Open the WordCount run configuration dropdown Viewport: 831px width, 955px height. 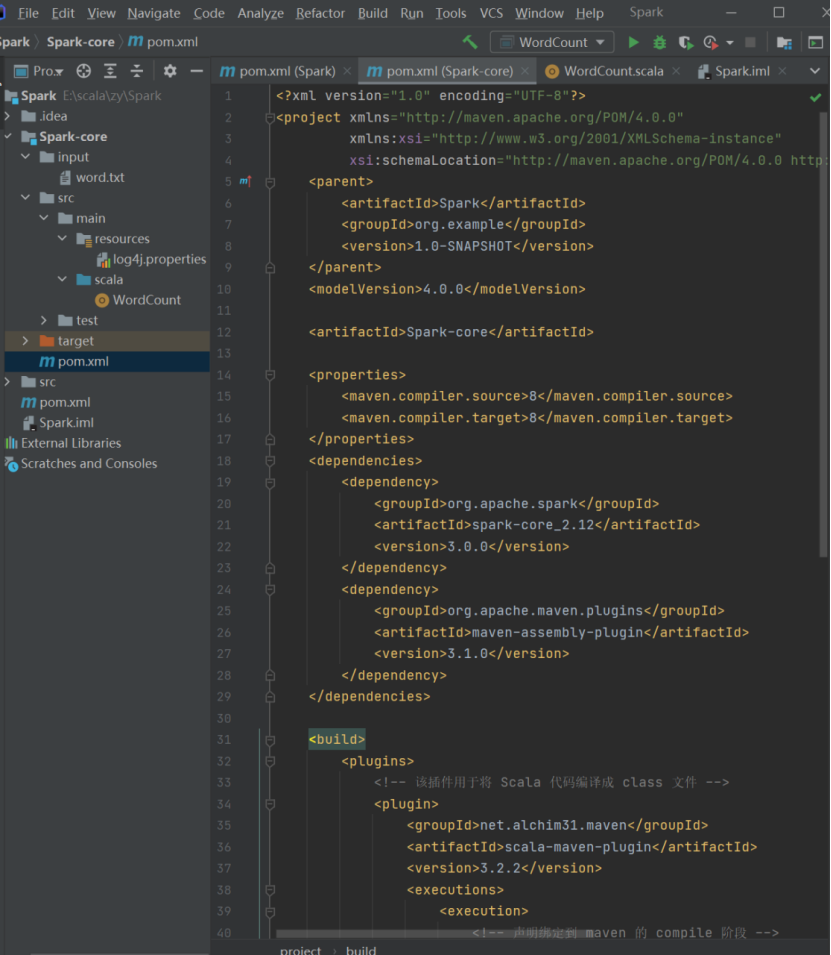[551, 42]
